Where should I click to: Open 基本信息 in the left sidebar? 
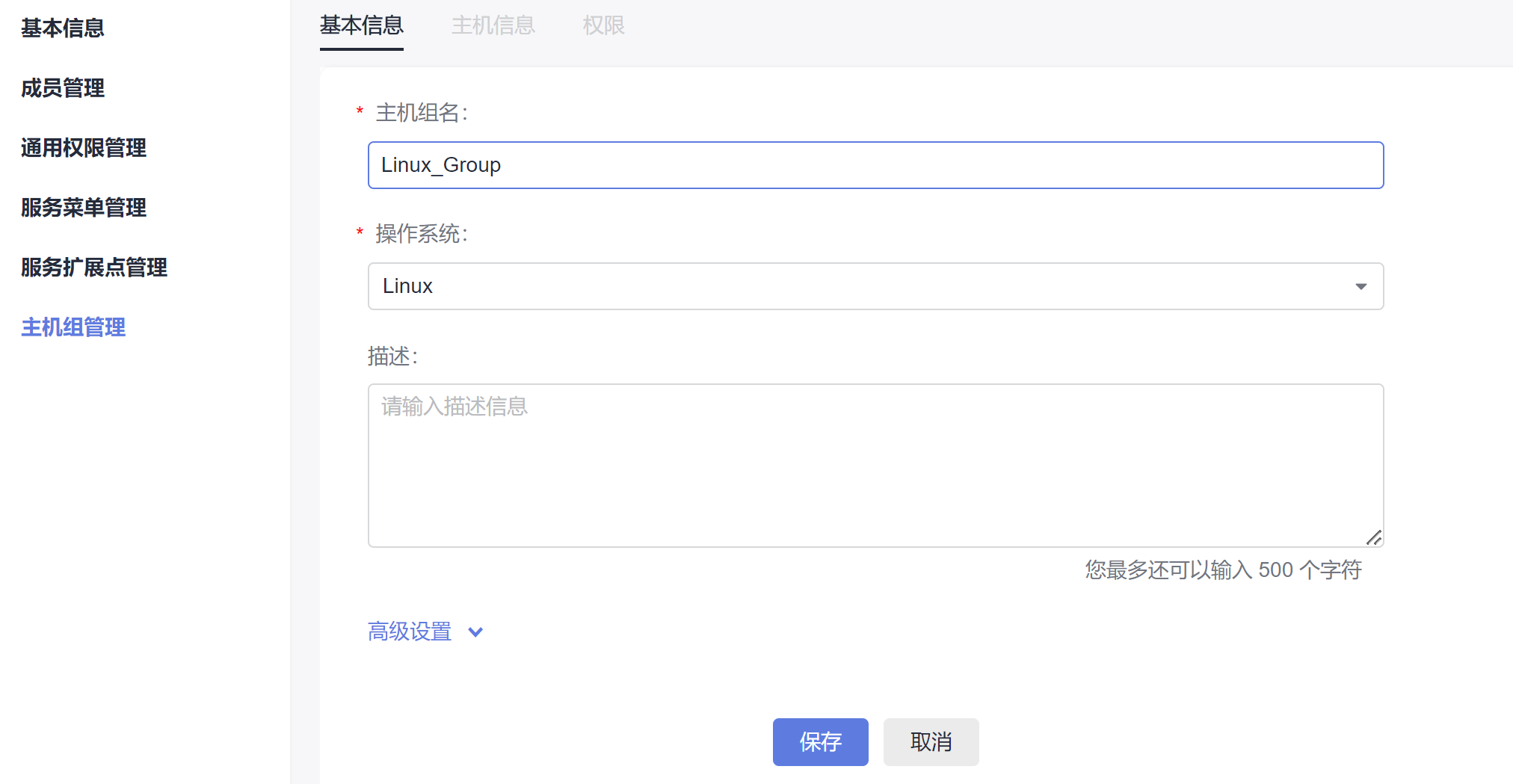[x=63, y=28]
